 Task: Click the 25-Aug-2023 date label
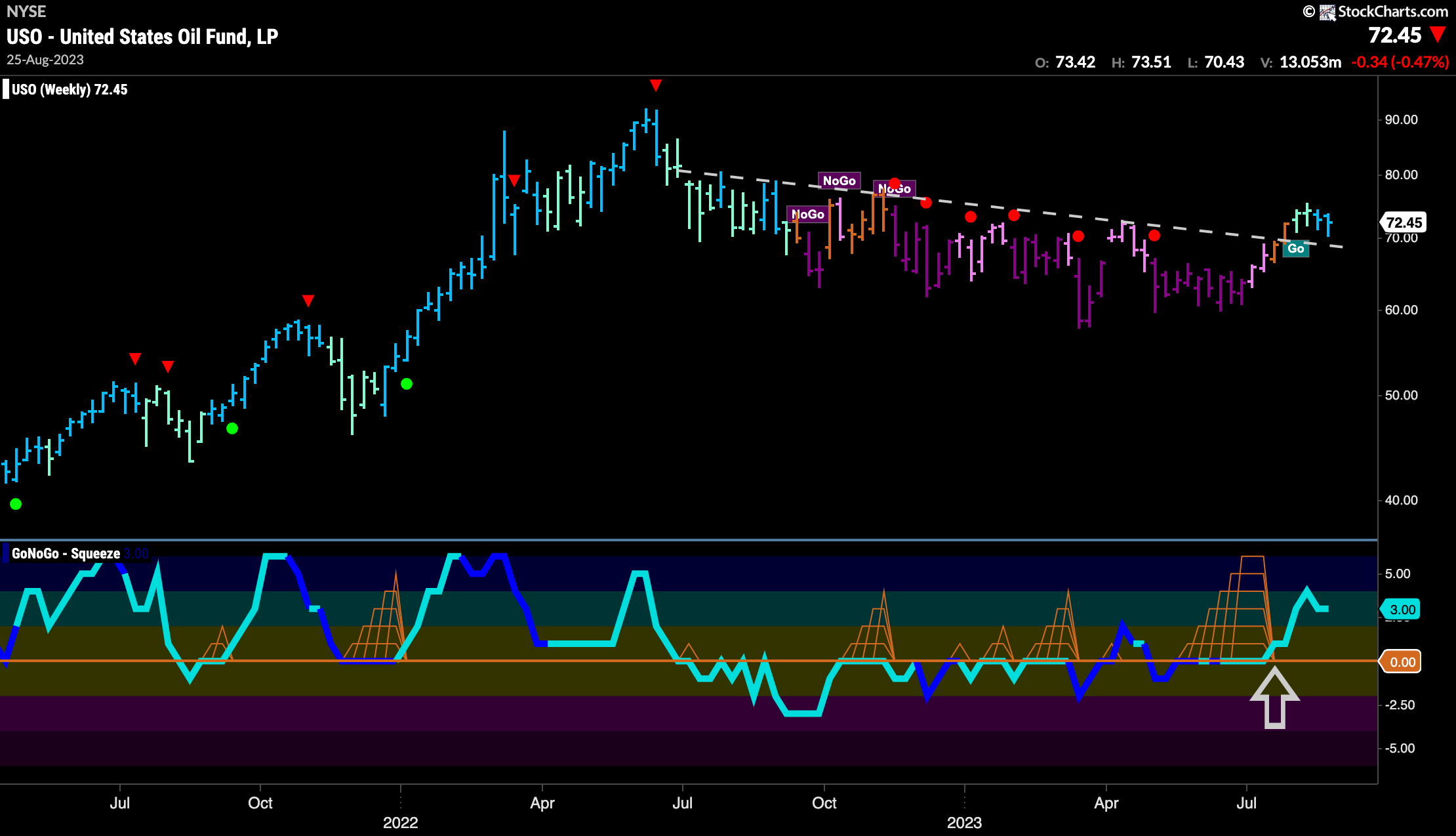coord(45,60)
